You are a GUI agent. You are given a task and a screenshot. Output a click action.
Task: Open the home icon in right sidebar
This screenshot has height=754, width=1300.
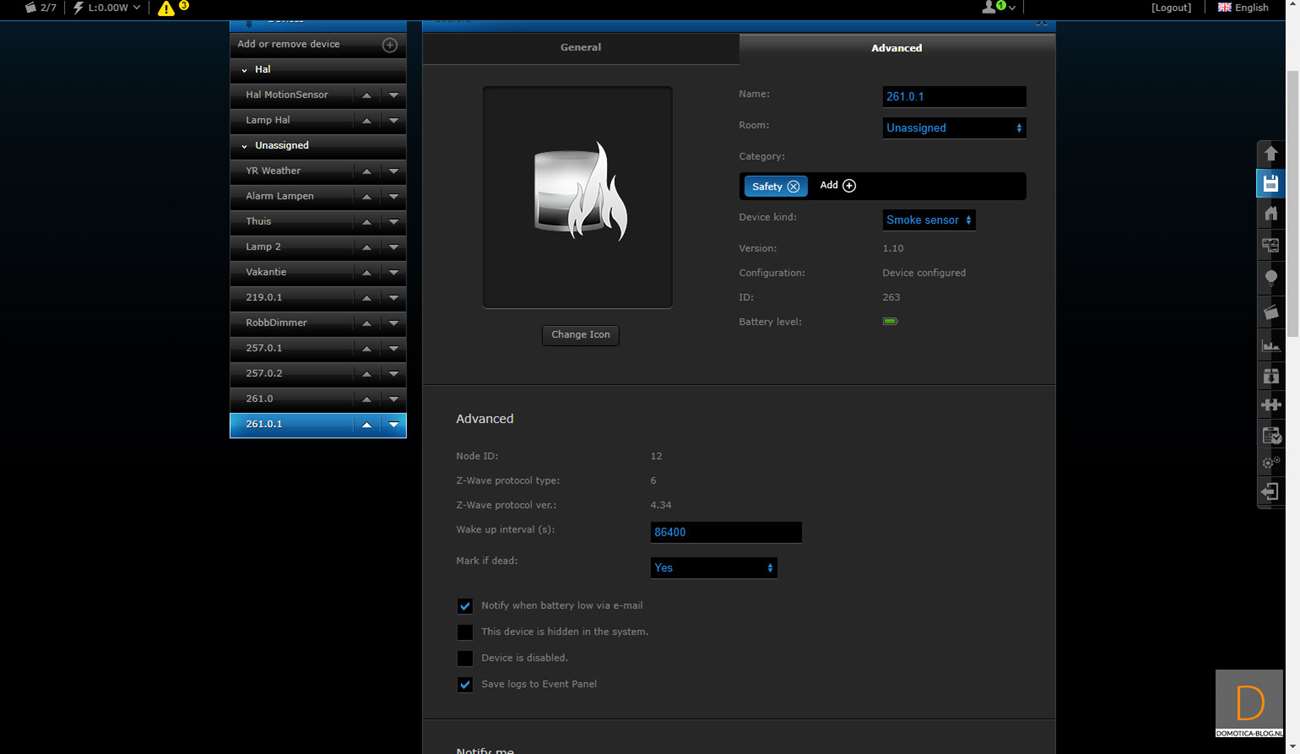(1271, 213)
